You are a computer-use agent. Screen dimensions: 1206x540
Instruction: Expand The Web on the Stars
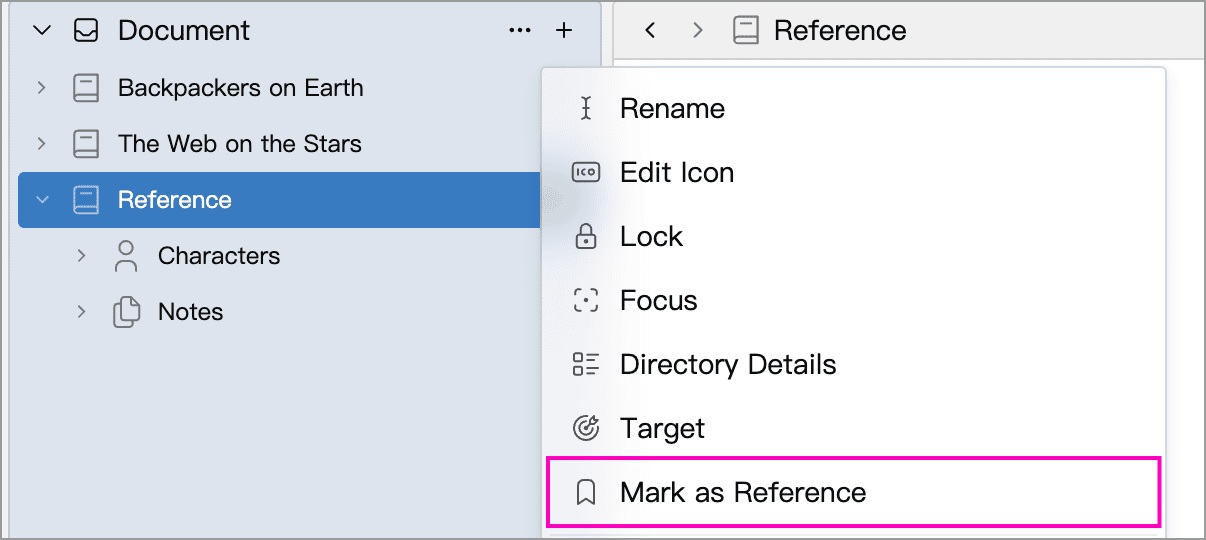click(x=41, y=144)
